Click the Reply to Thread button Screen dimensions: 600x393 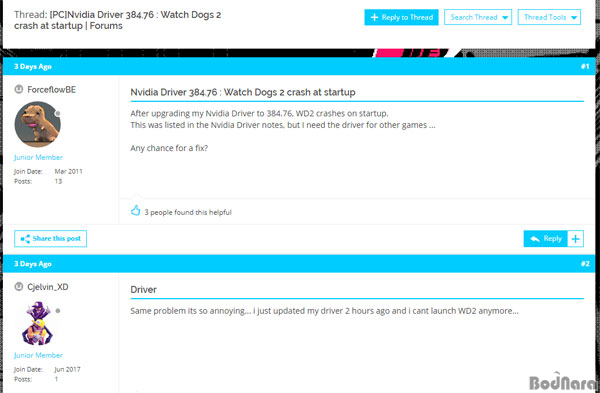click(x=401, y=17)
